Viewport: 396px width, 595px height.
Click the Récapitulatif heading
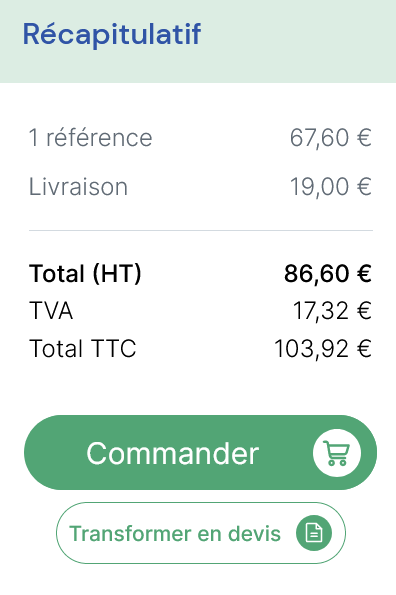coord(112,34)
